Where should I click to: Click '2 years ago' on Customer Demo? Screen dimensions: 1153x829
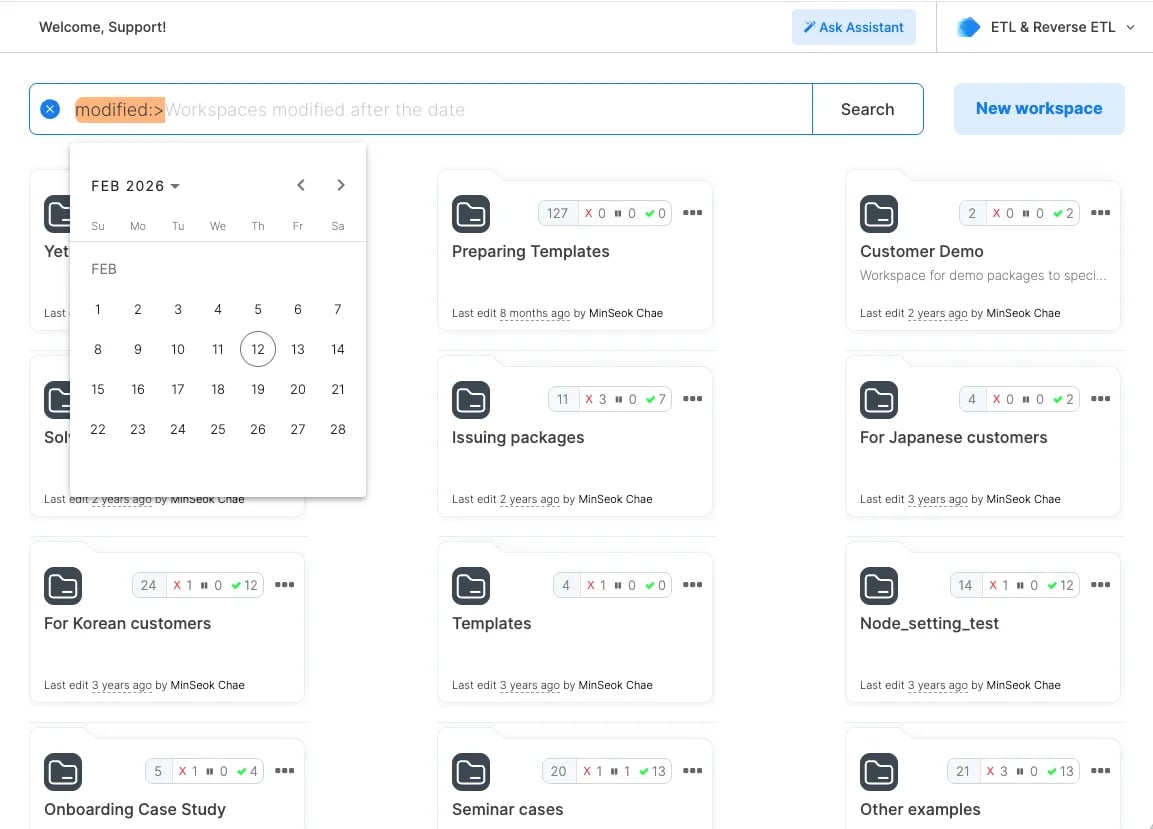pyautogui.click(x=938, y=313)
